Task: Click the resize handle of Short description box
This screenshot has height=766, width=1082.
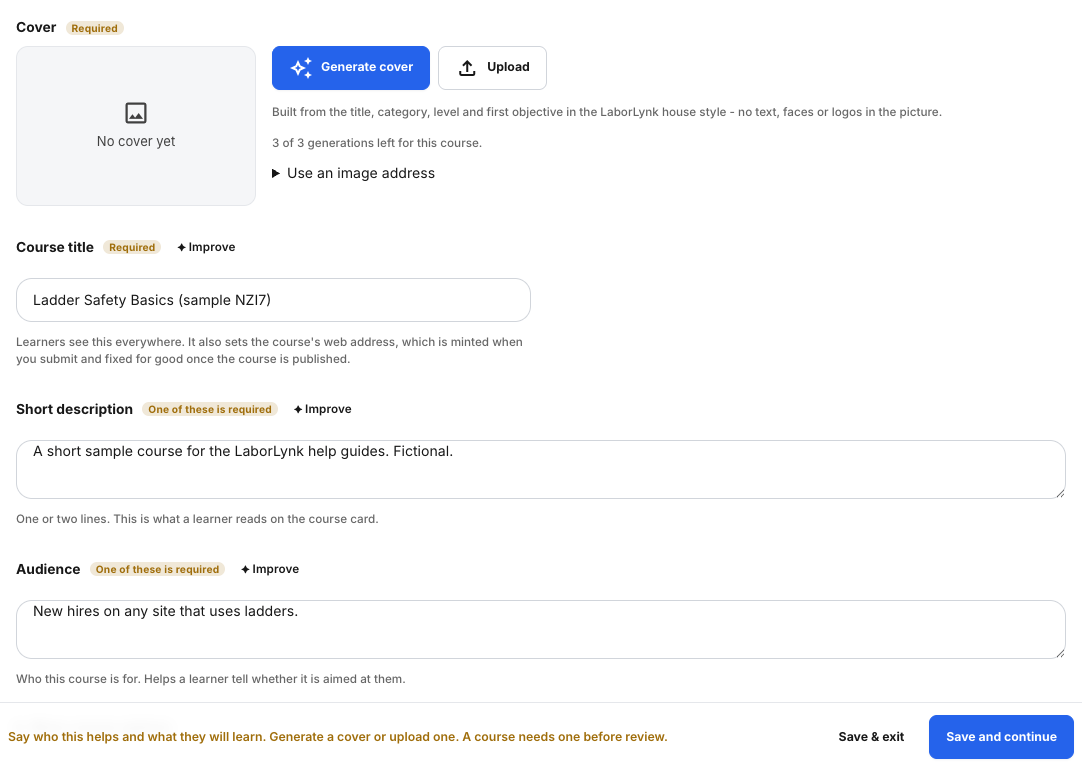Action: (x=1060, y=493)
